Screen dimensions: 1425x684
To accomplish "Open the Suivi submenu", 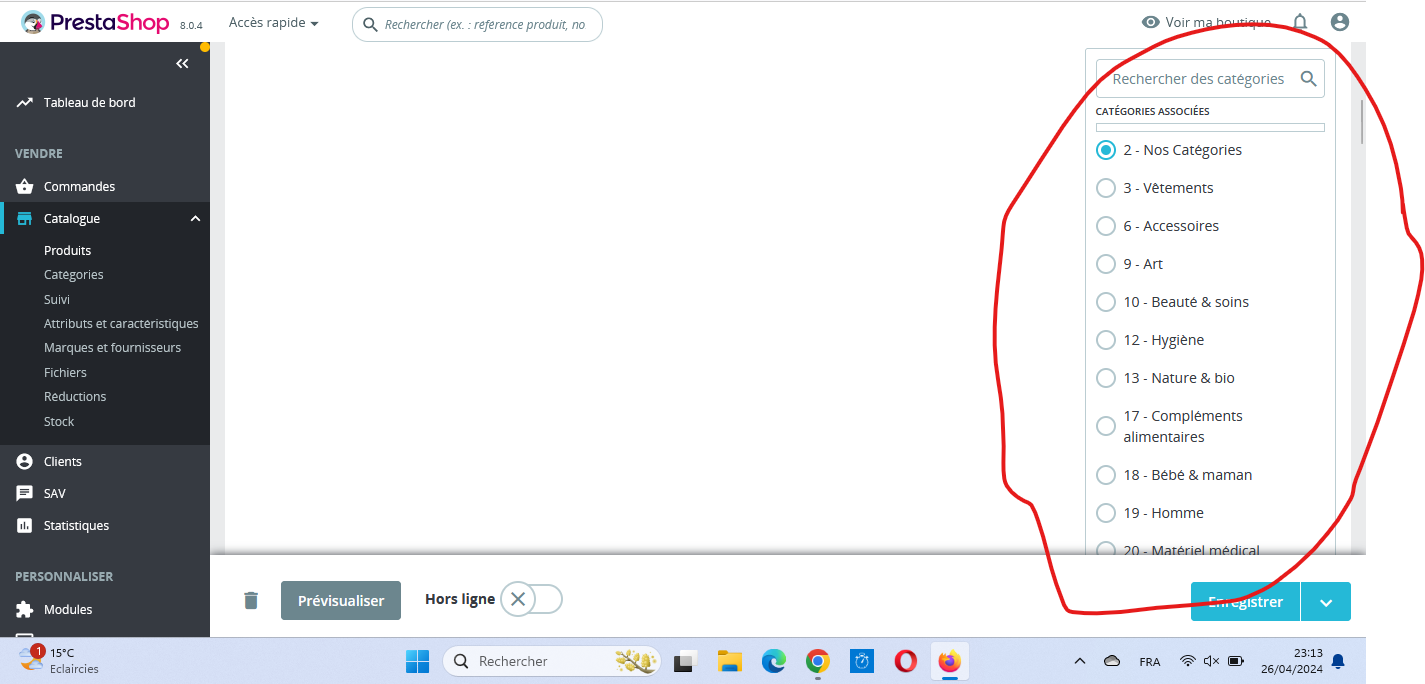I will 57,299.
